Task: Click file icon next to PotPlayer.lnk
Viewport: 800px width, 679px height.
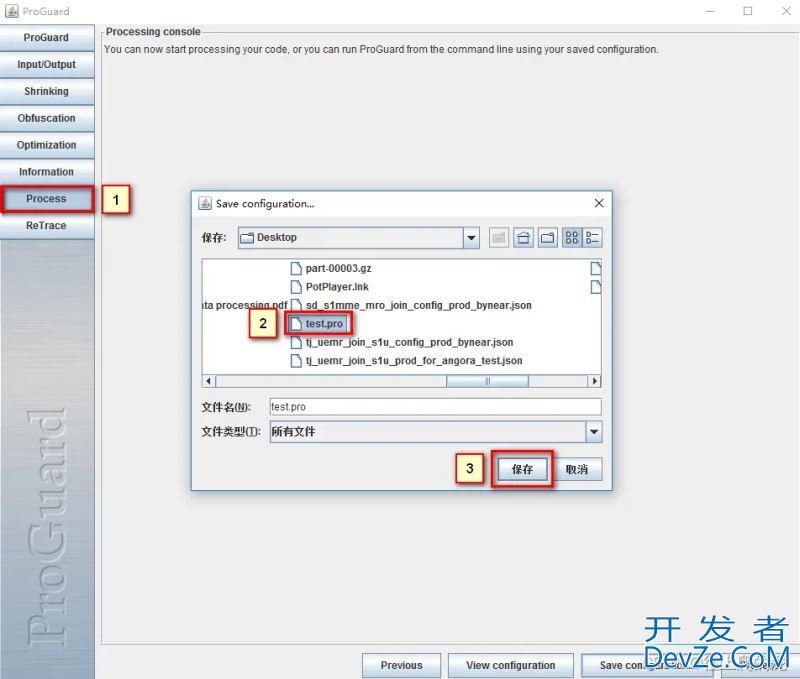Action: (x=296, y=287)
